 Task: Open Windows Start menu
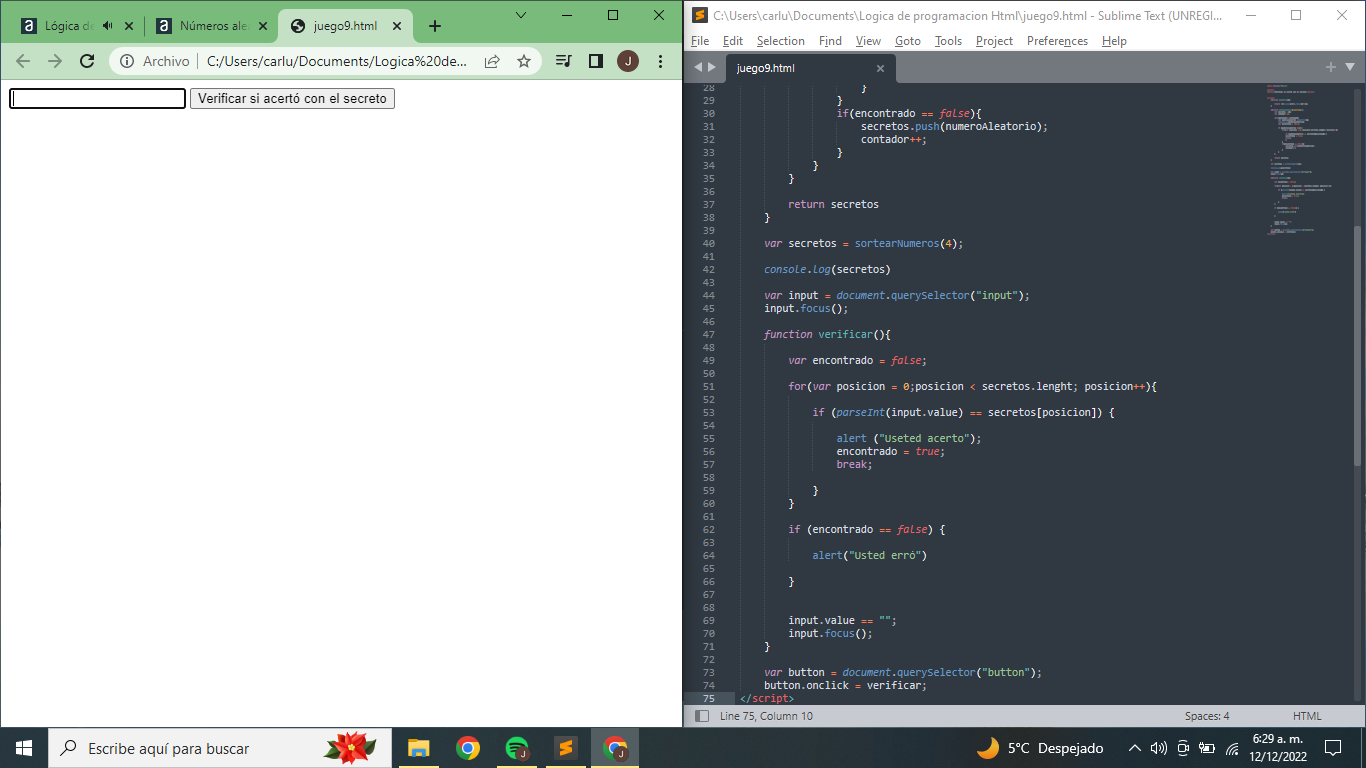point(24,748)
